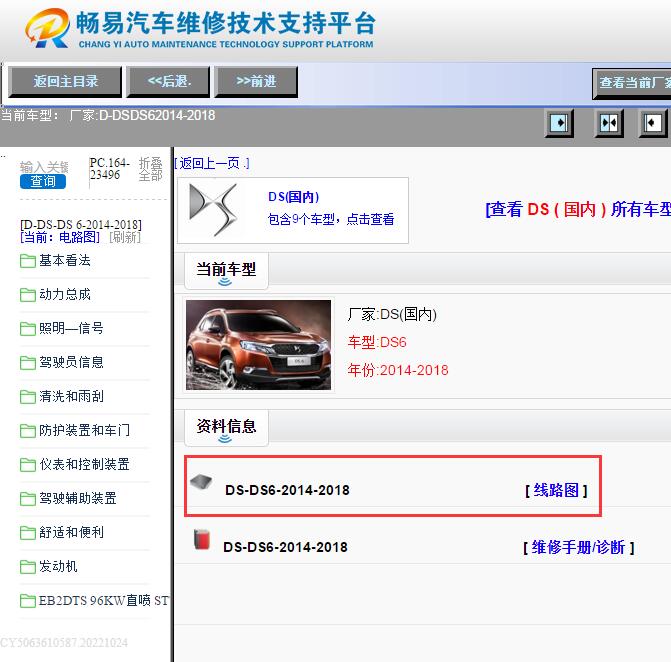
Task: Click the DS-DS6-2014-2018 线路图 row title
Action: [x=287, y=490]
